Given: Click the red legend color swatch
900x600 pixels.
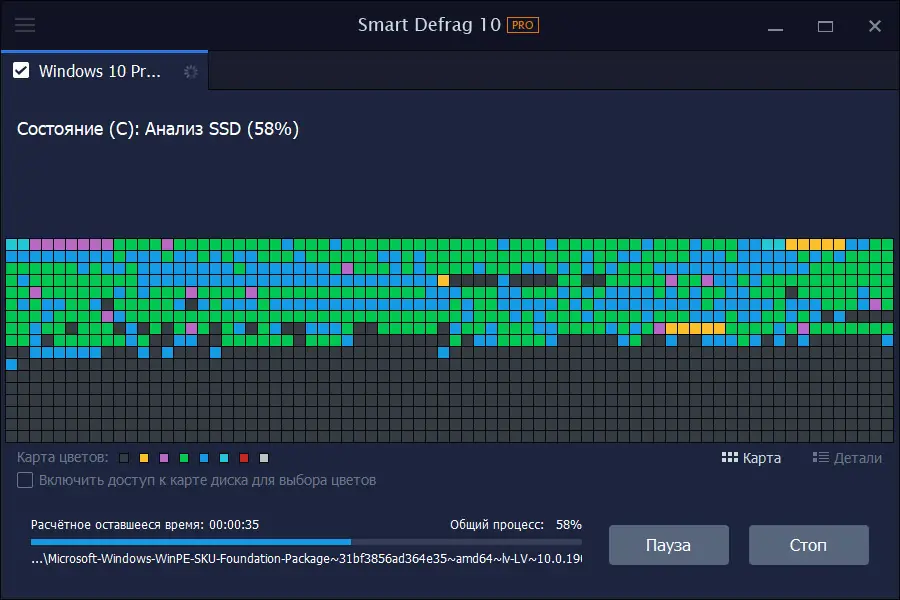Looking at the screenshot, I should (x=244, y=458).
